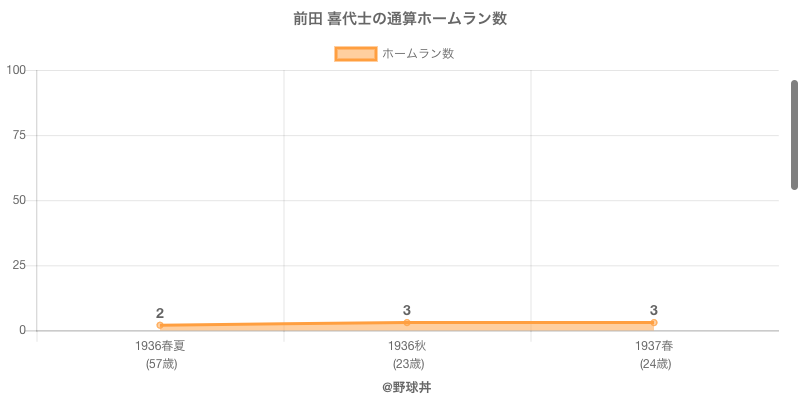The image size is (800, 400).
Task: Click the 25 y-axis tick label
Action: pos(19,265)
